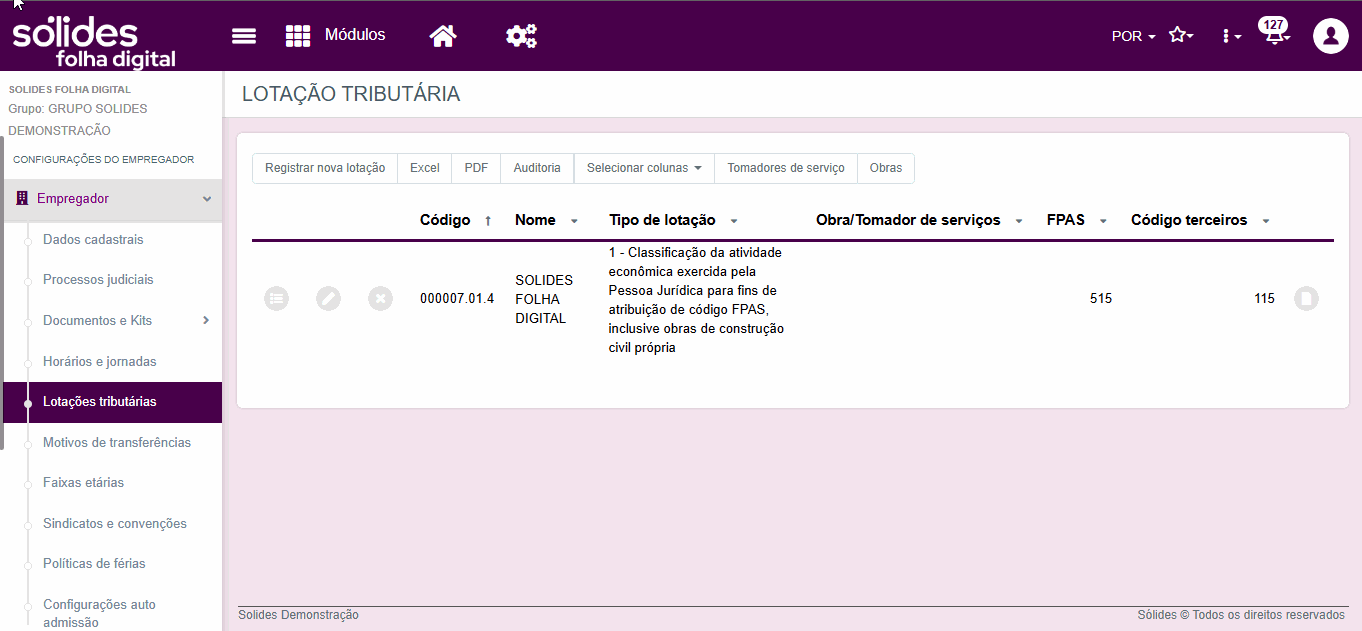The height and width of the screenshot is (631, 1362).
Task: Click Registrar nova lotação button
Action: (325, 168)
